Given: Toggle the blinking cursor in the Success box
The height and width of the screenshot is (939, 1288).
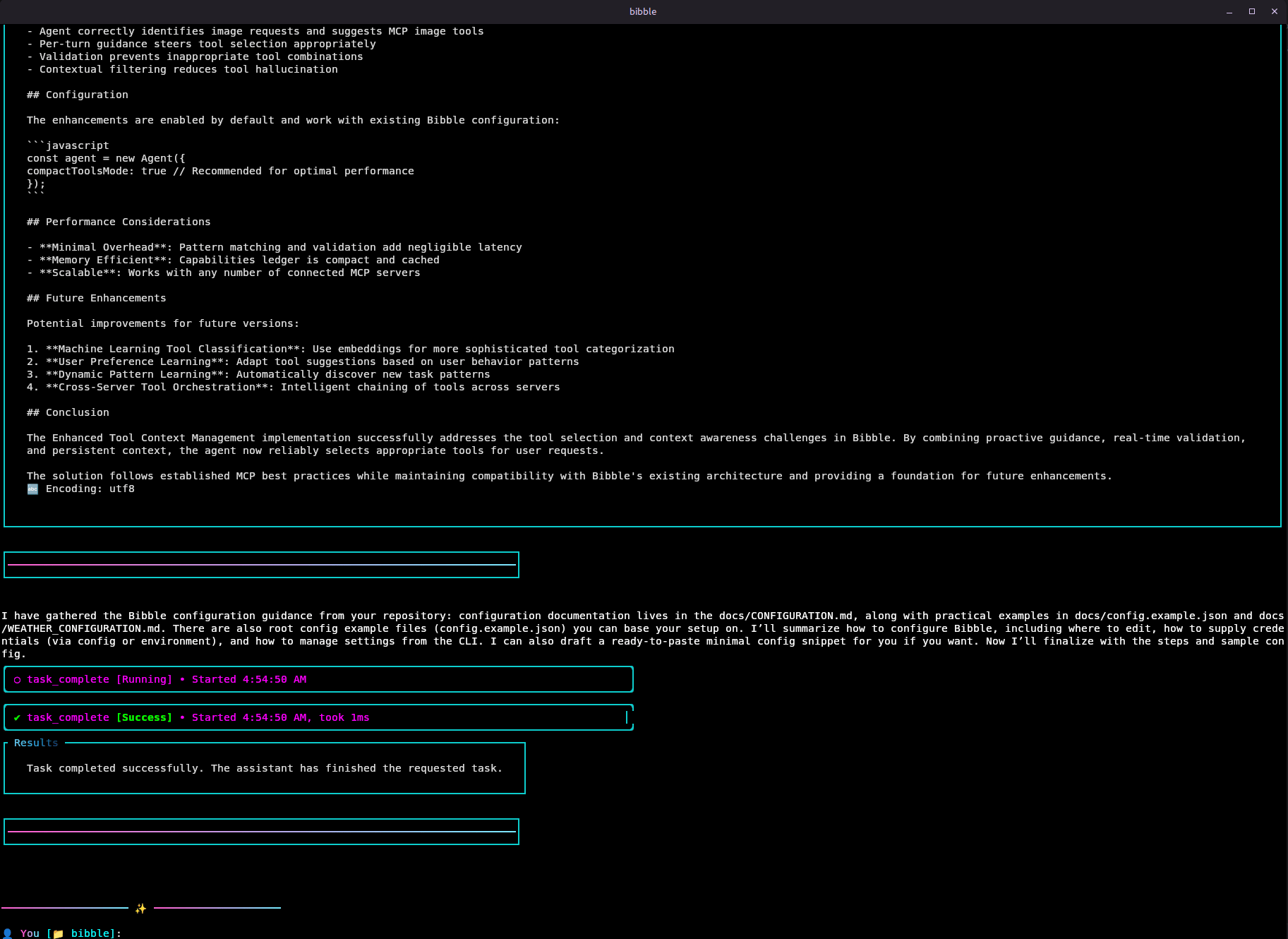Looking at the screenshot, I should [626, 717].
